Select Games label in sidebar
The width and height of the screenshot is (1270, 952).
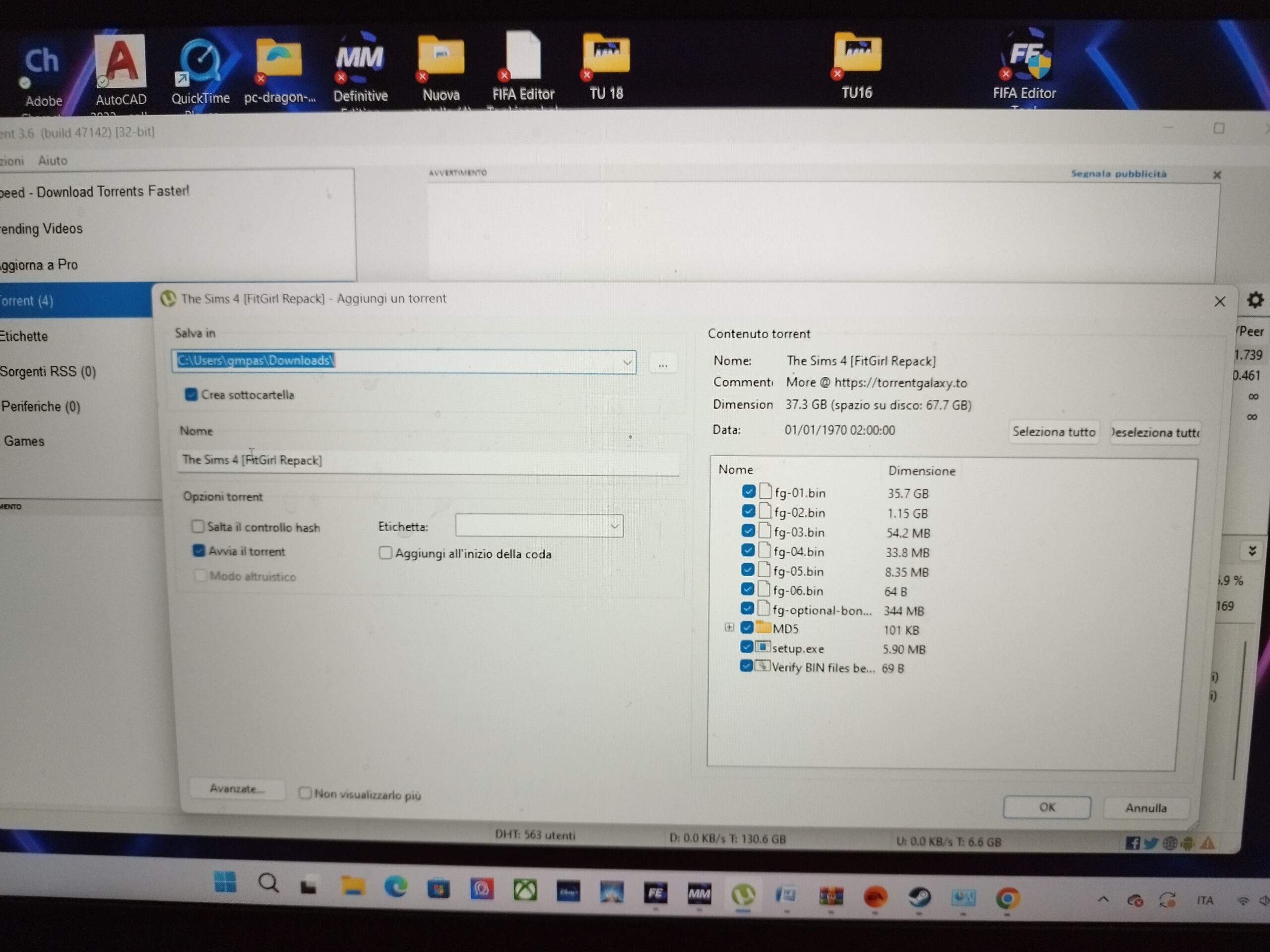click(24, 441)
